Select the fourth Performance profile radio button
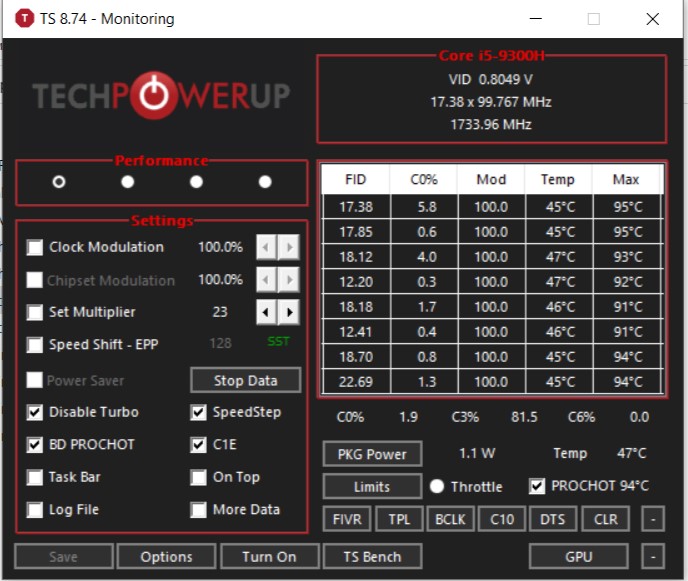Viewport: 688px width, 581px height. coord(265,181)
